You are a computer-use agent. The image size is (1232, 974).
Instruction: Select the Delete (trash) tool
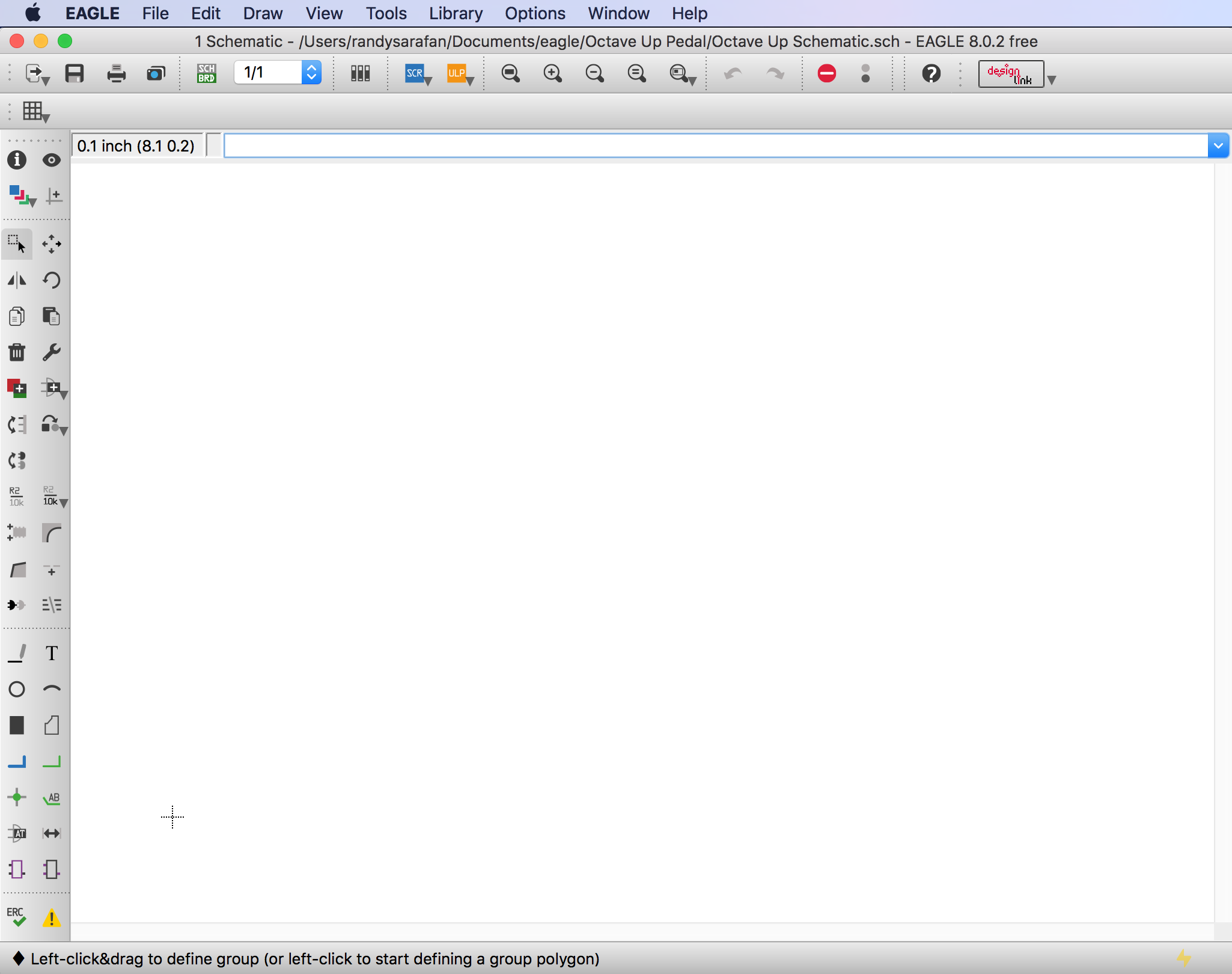pos(16,352)
